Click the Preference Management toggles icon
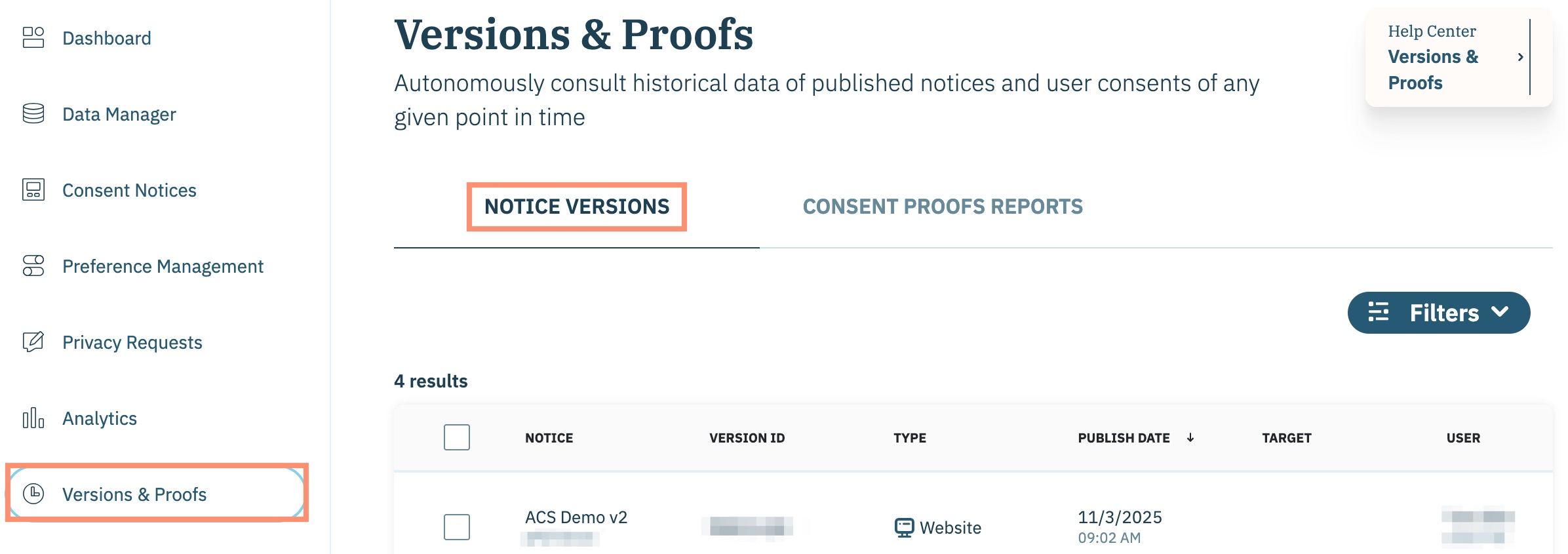1568x554 pixels. coord(33,266)
